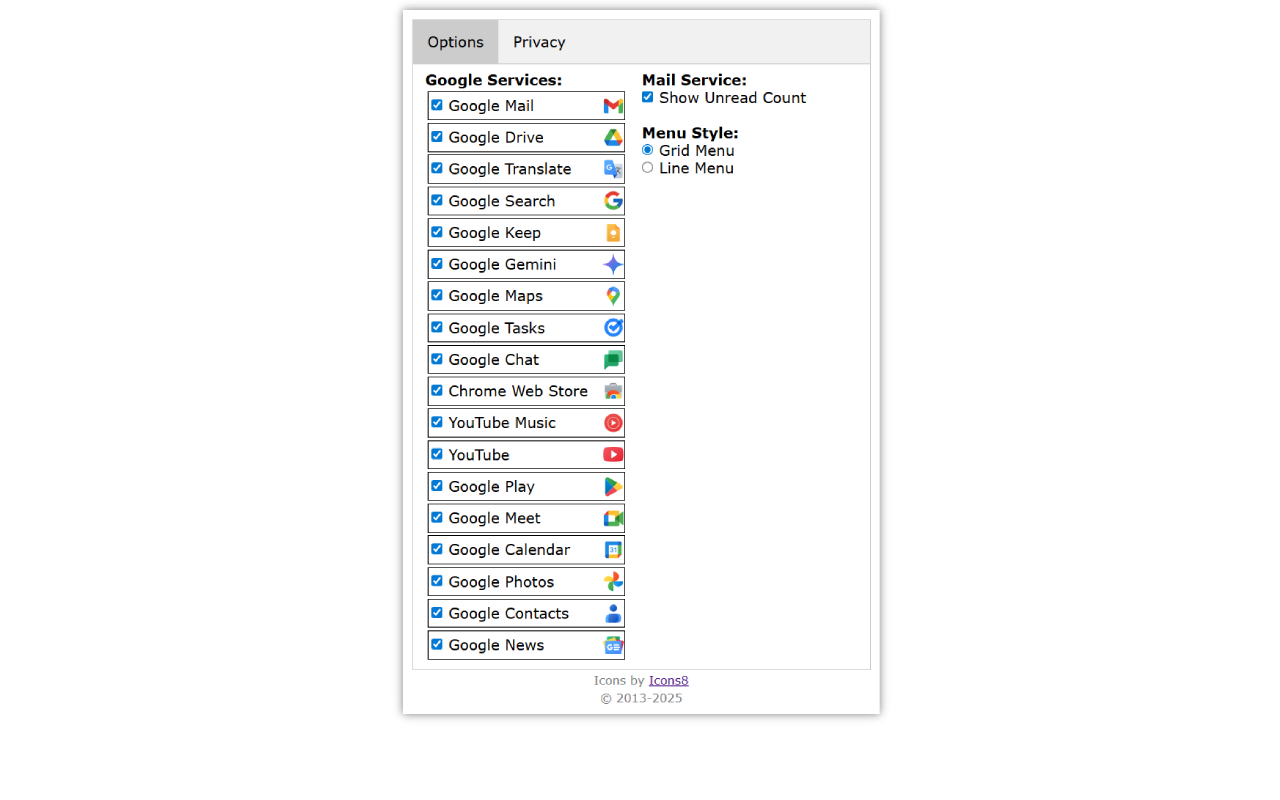Click the Google Play label text

click(492, 487)
